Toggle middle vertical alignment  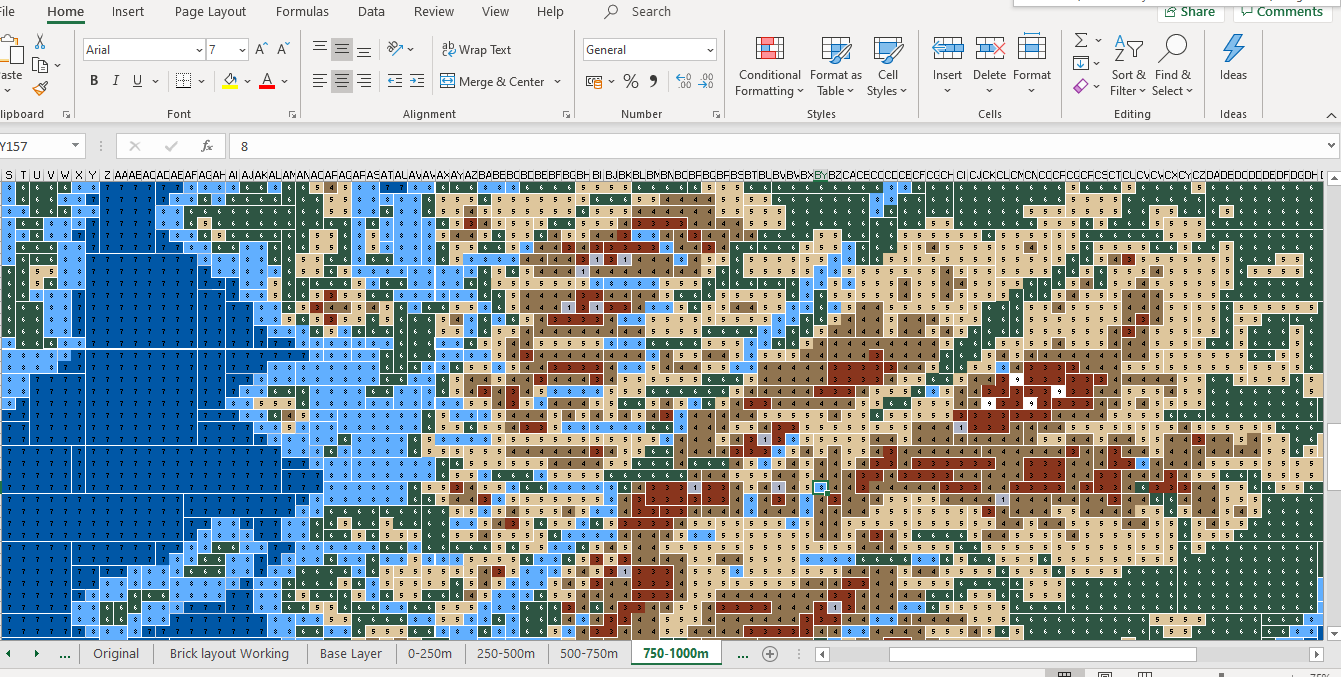coord(342,49)
